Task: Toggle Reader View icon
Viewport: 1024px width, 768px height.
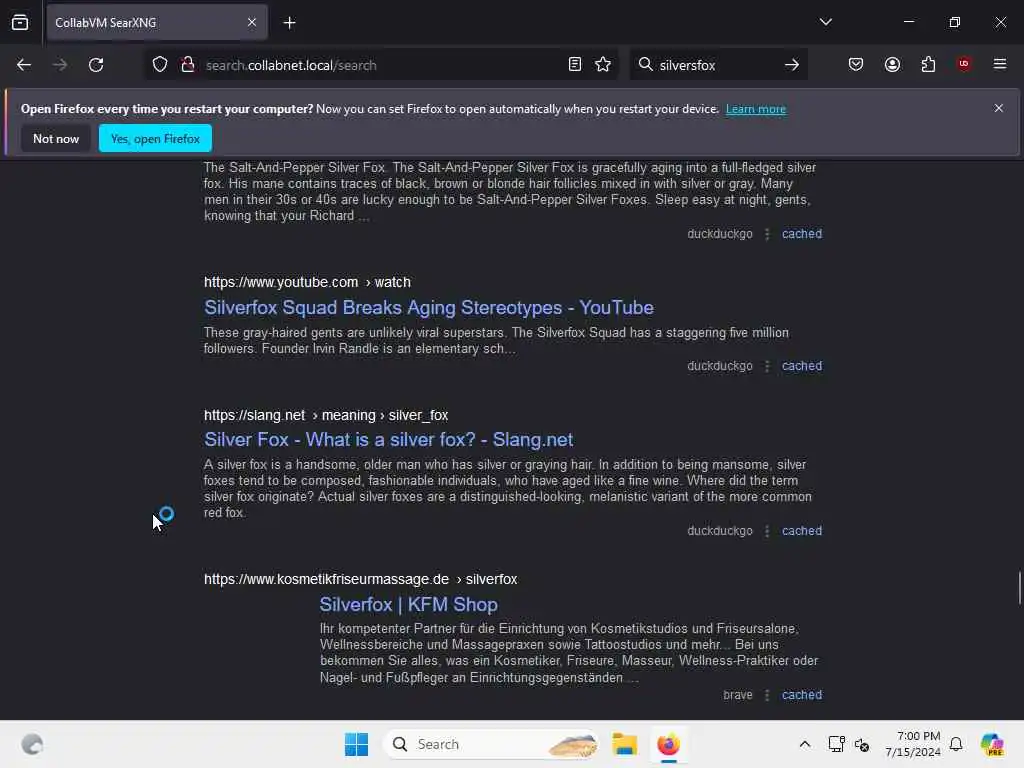Action: click(x=575, y=64)
